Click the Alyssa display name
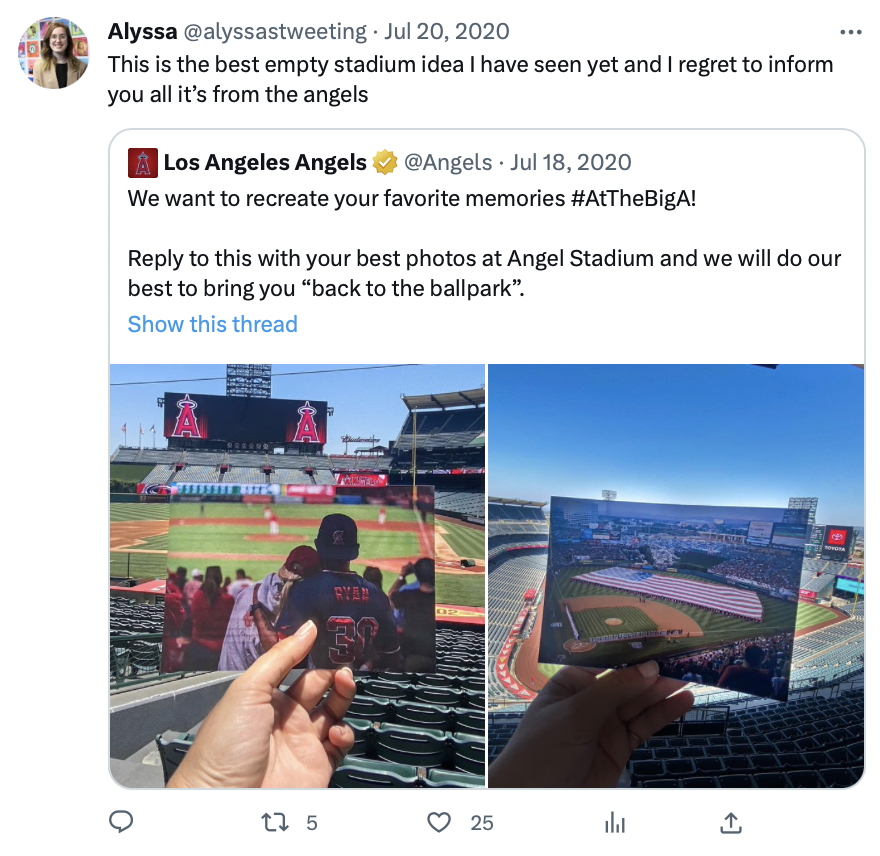 tap(143, 31)
